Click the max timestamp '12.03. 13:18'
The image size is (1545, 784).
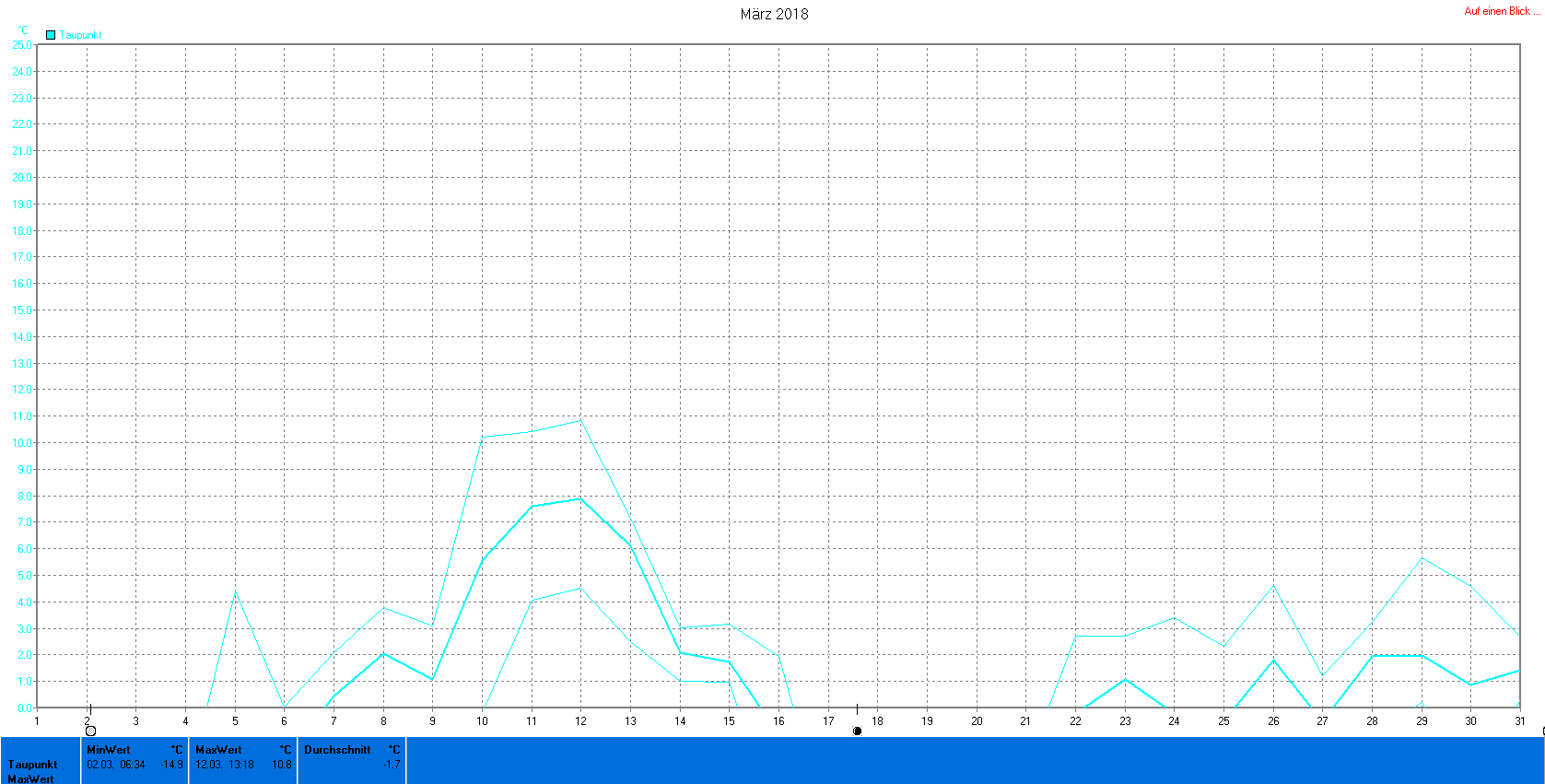(x=225, y=765)
